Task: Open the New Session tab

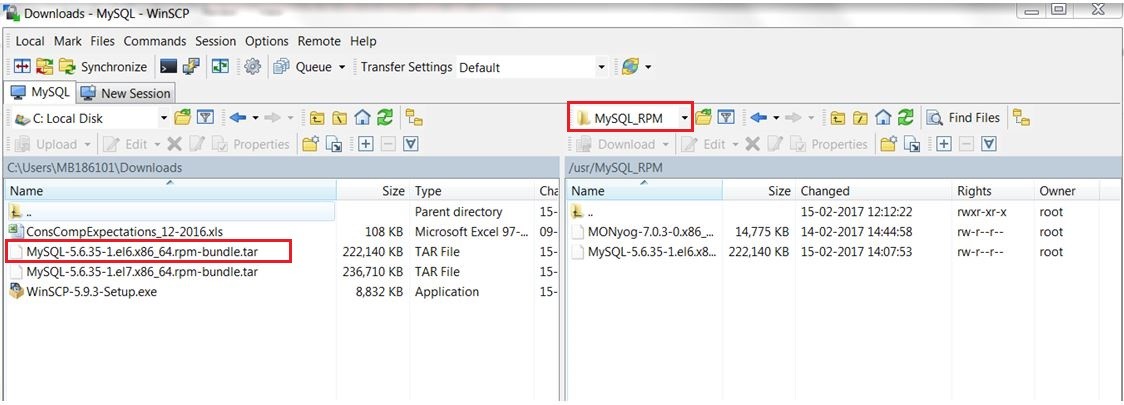Action: (125, 93)
